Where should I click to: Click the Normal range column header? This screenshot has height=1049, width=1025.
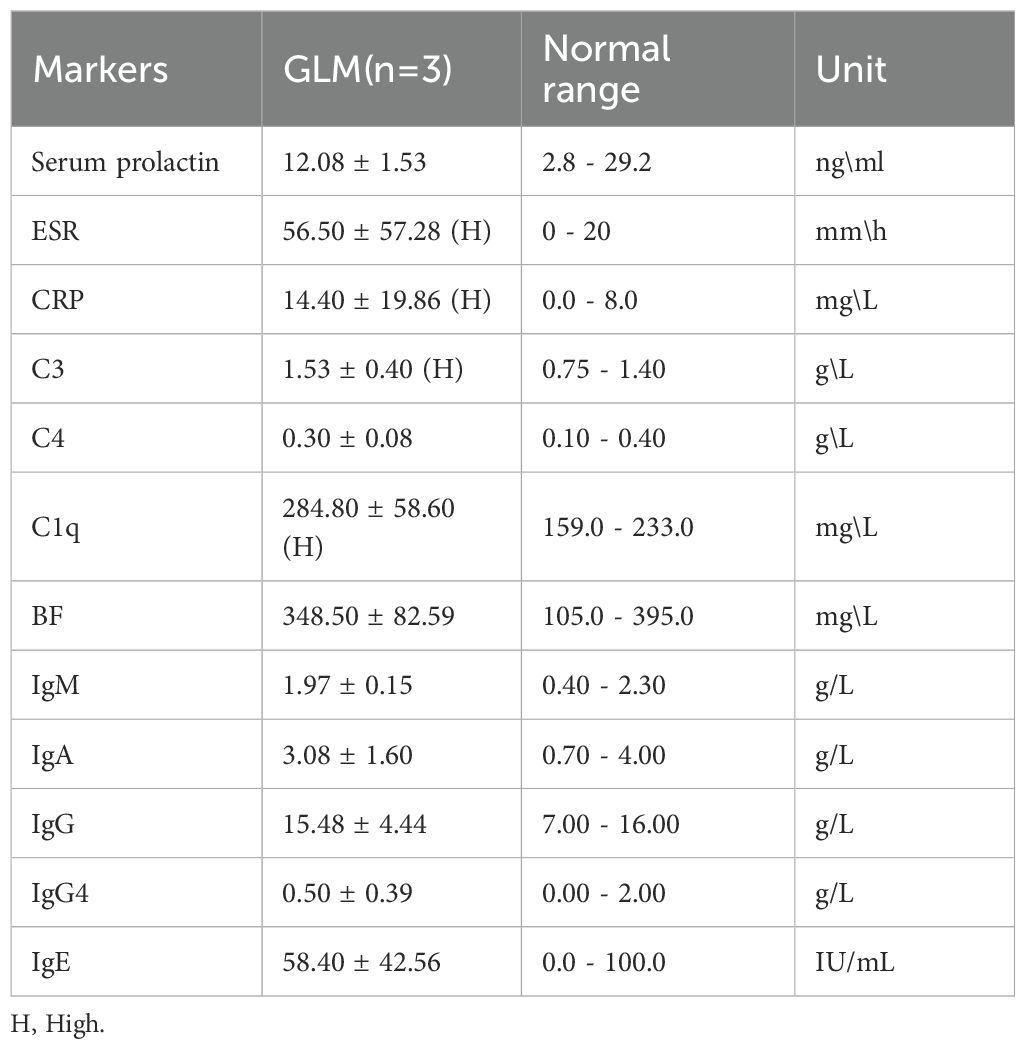tap(606, 69)
